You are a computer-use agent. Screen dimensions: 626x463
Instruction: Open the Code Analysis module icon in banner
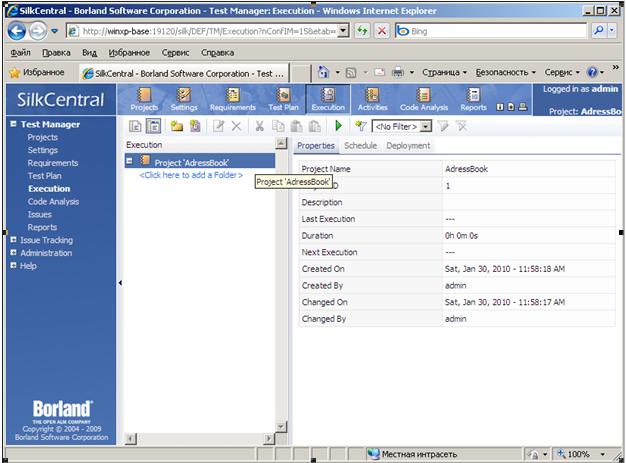(x=424, y=99)
